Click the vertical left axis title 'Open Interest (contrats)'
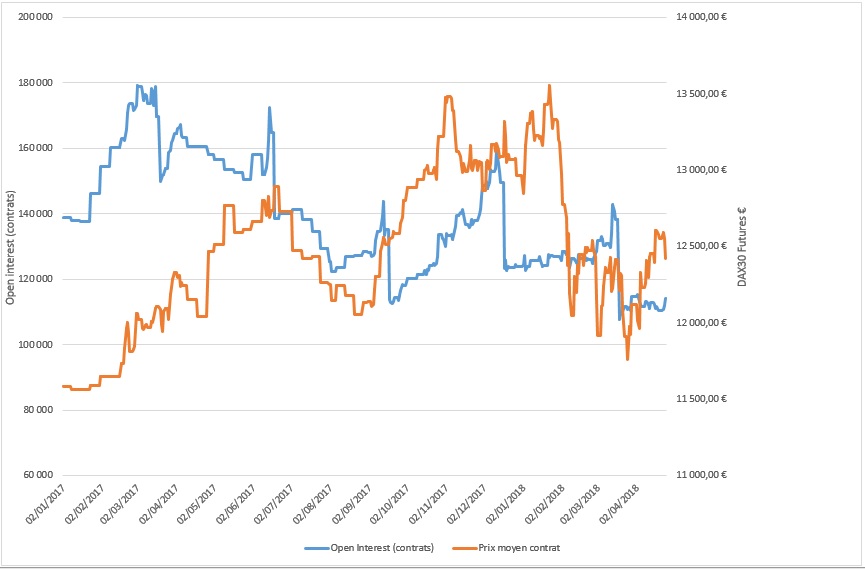865x569 pixels. 10,247
